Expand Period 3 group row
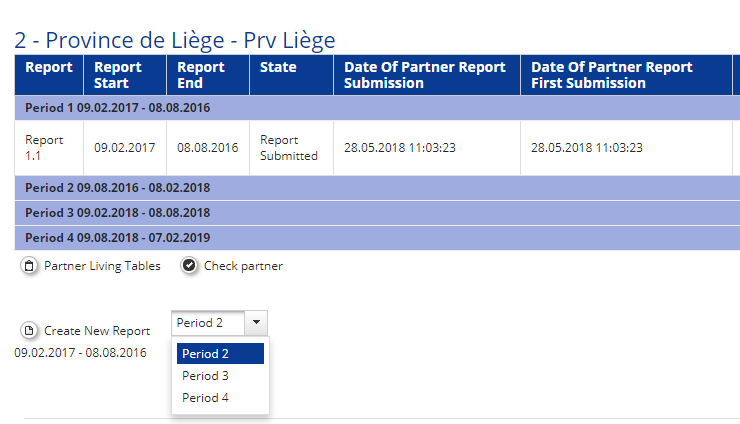740x424 pixels. [117, 213]
